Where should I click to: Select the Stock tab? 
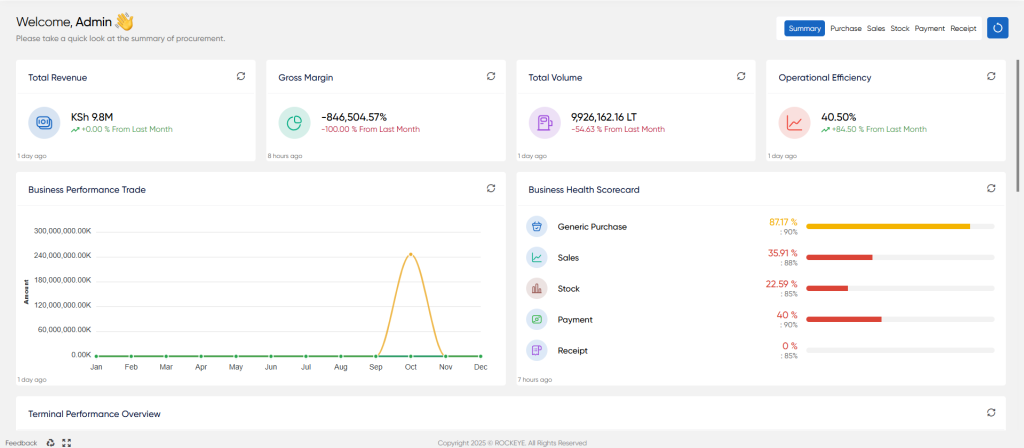pyautogui.click(x=899, y=29)
